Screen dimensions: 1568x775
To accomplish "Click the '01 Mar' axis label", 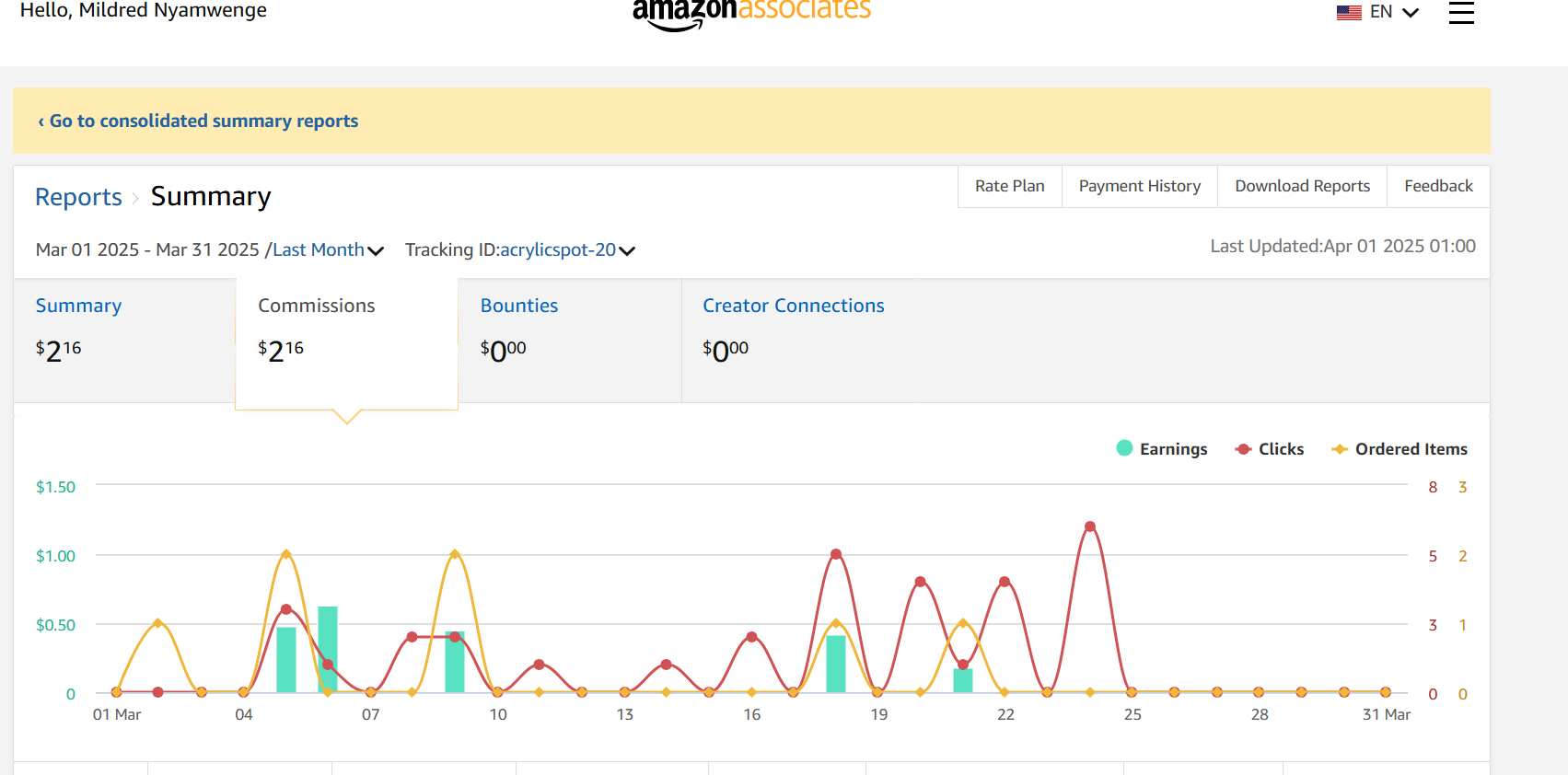I will point(117,714).
